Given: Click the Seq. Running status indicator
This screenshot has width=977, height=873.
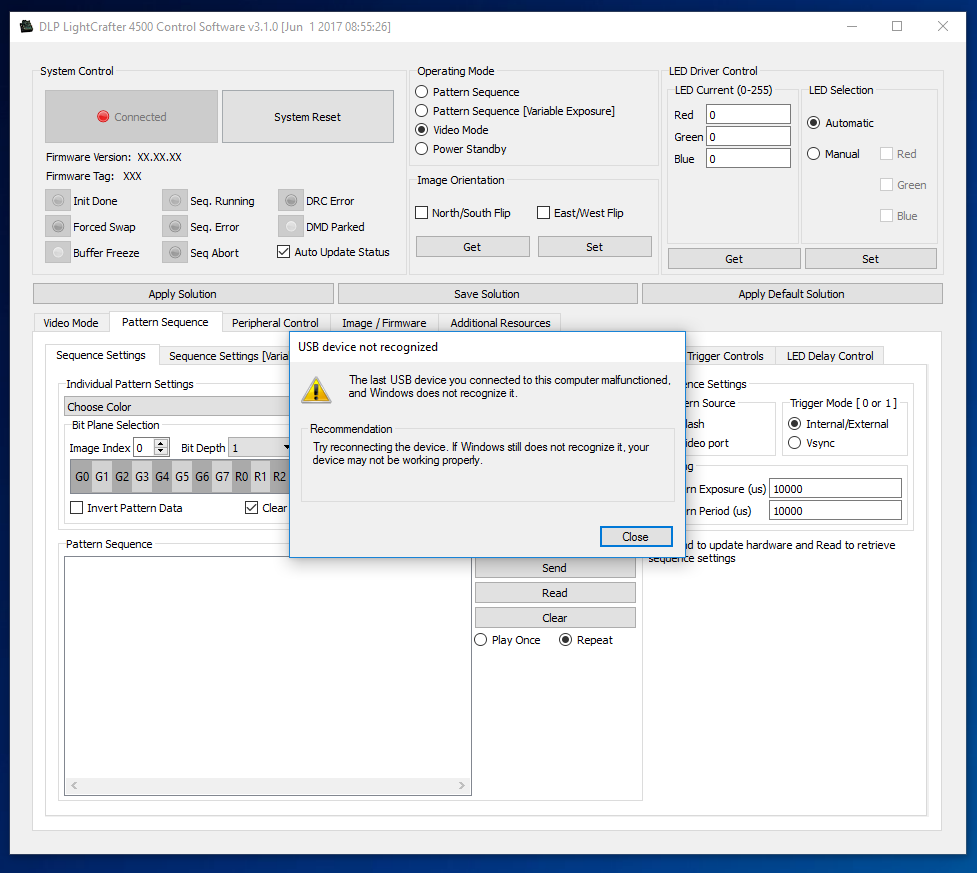Looking at the screenshot, I should coord(175,201).
